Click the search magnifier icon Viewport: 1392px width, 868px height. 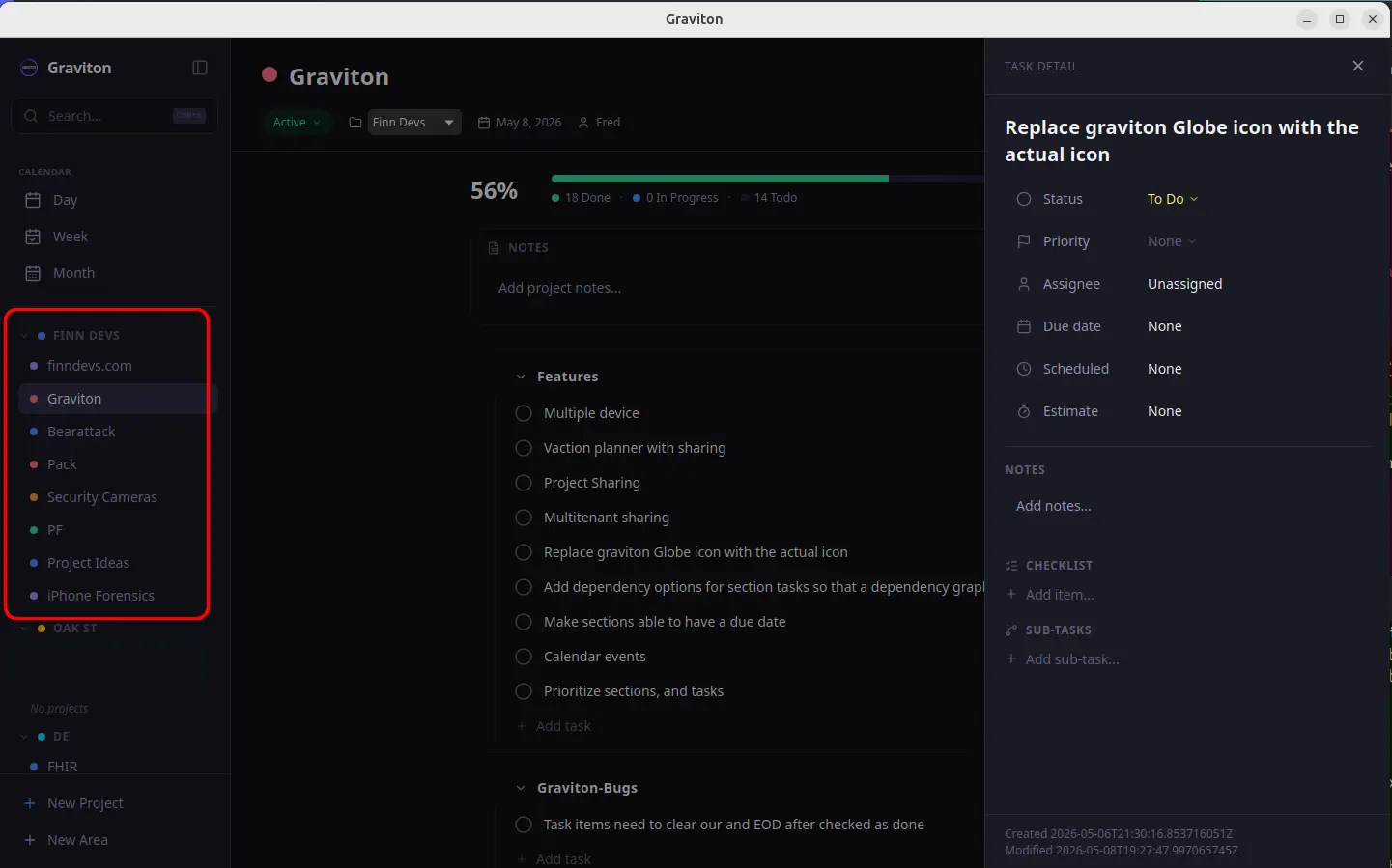pos(31,116)
